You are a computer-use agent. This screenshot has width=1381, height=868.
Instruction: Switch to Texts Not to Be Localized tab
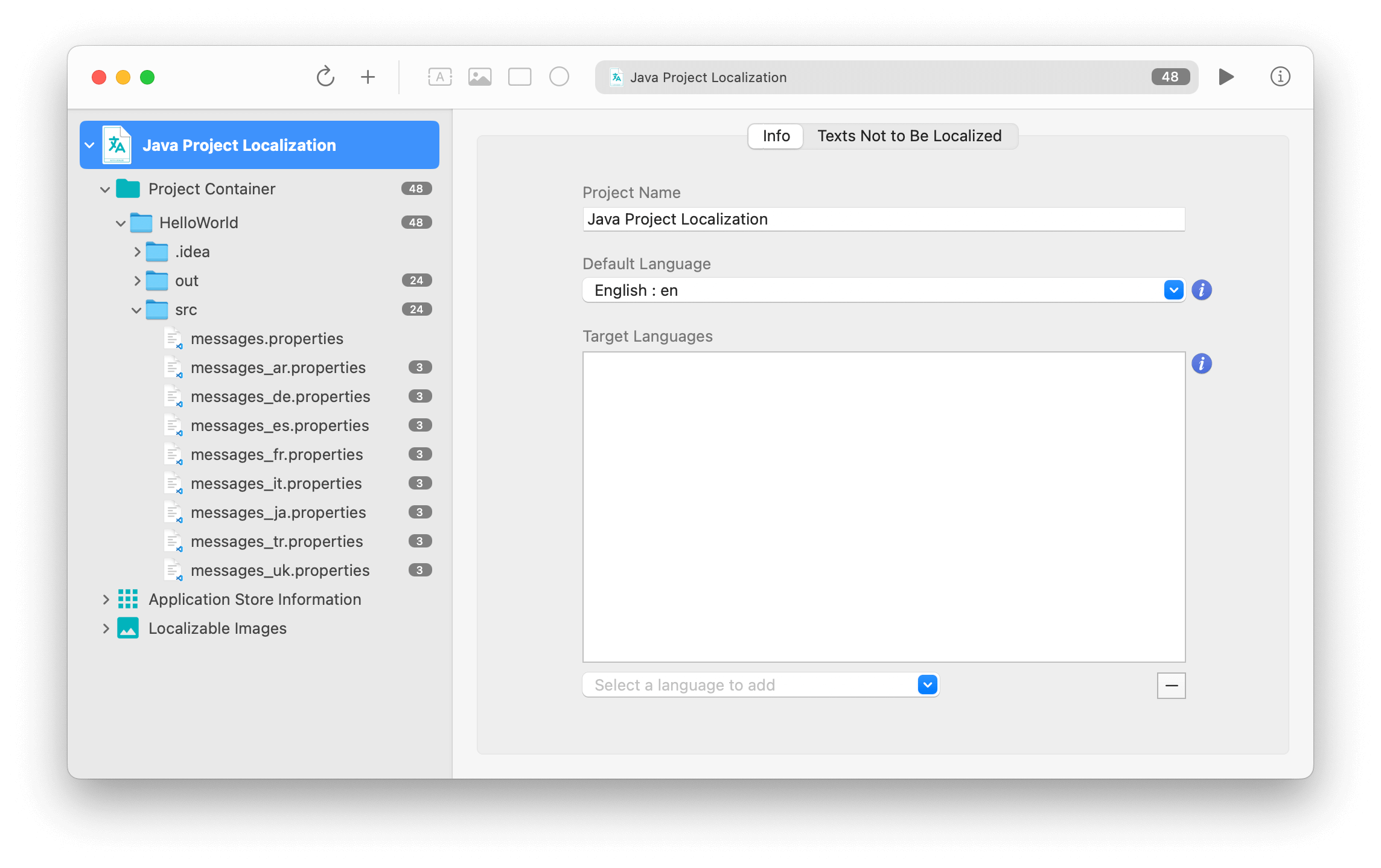(x=909, y=136)
